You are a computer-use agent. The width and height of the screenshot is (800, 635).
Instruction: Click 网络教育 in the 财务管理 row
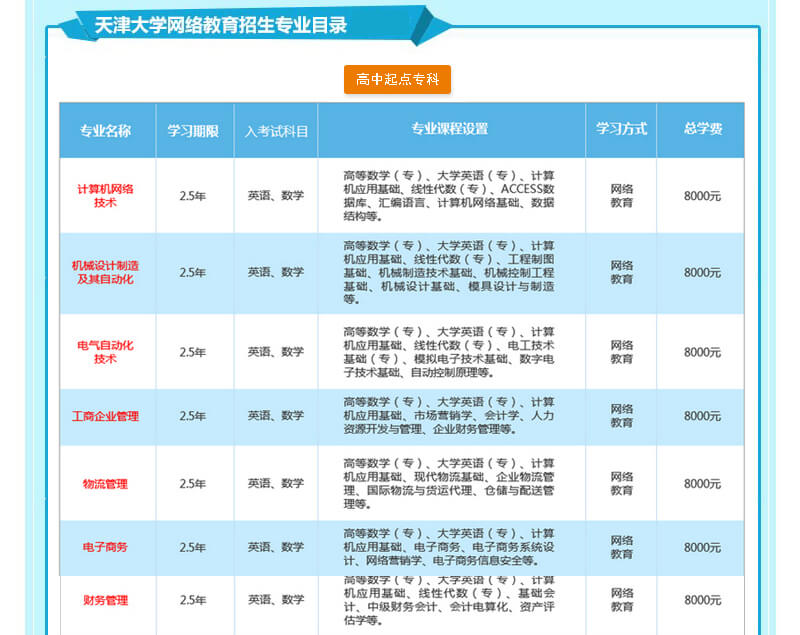[x=621, y=600]
